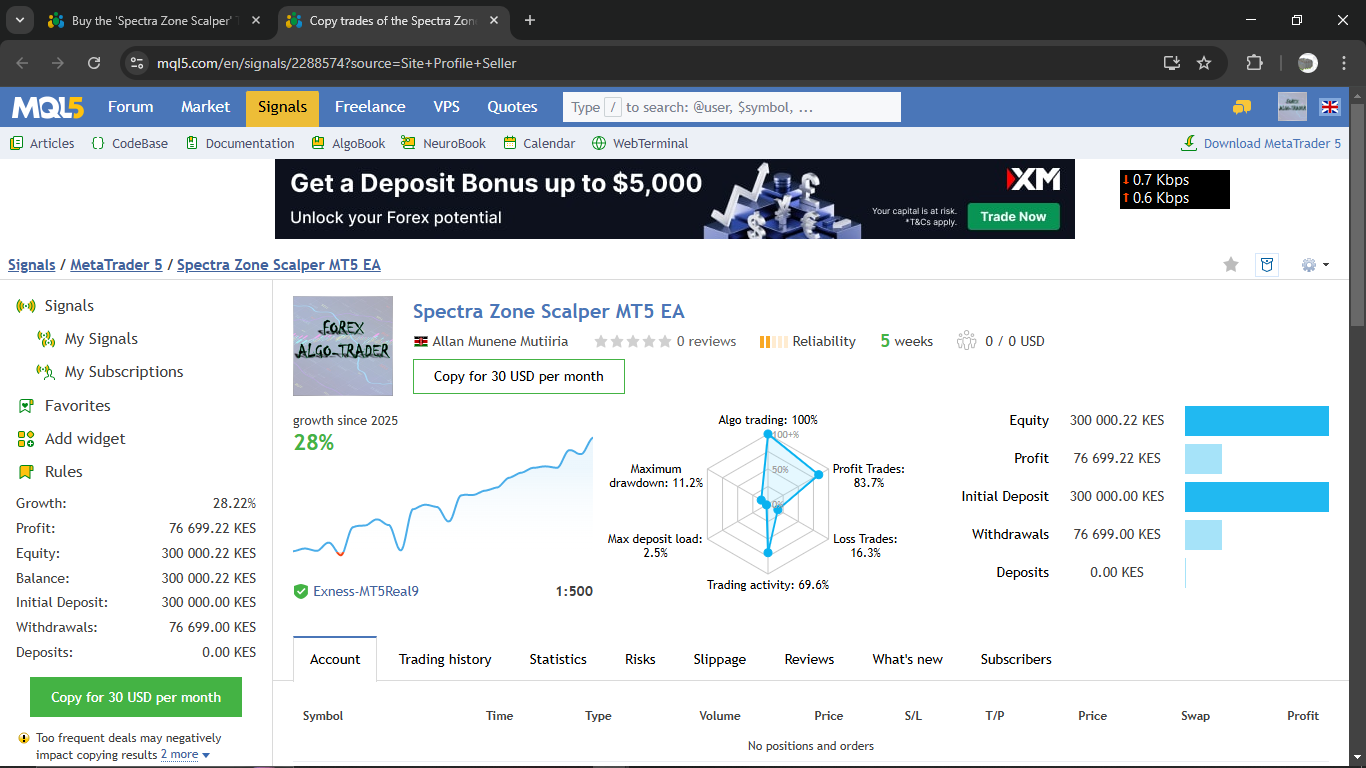Select Freelance in the top navigation
1366x768 pixels.
tap(370, 107)
